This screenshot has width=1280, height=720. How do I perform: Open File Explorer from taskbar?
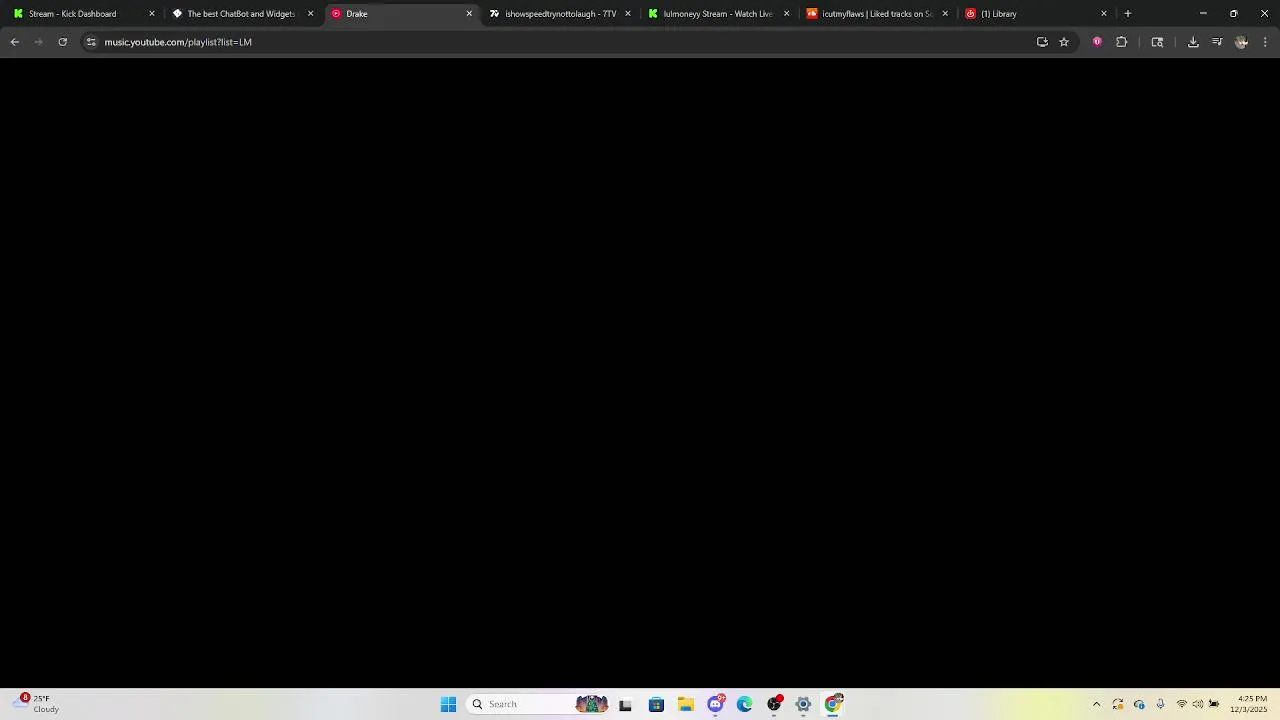tap(686, 704)
